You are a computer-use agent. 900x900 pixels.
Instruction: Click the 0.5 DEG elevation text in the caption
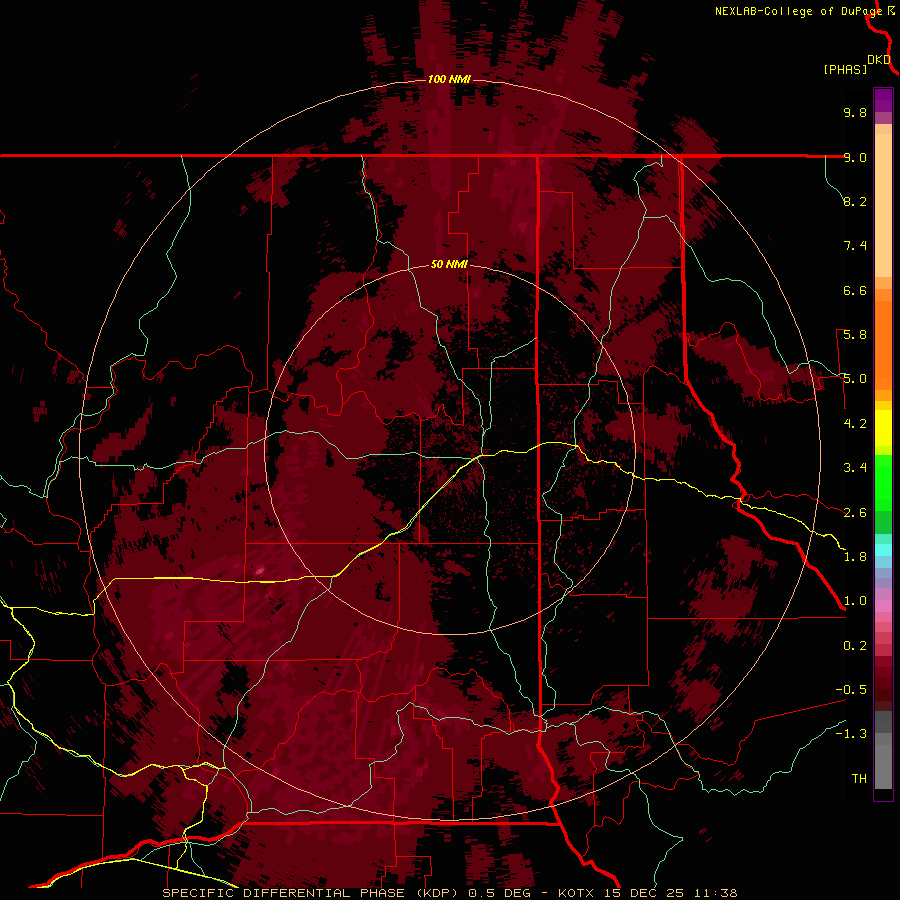[501, 893]
